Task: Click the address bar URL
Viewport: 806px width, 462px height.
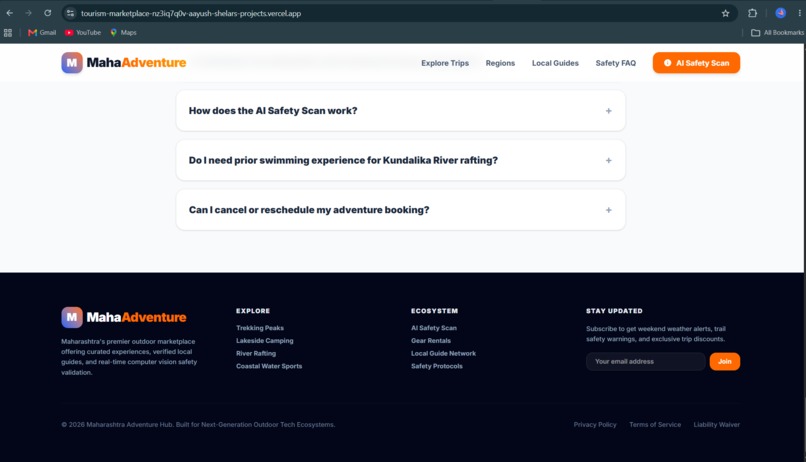Action: [191, 13]
